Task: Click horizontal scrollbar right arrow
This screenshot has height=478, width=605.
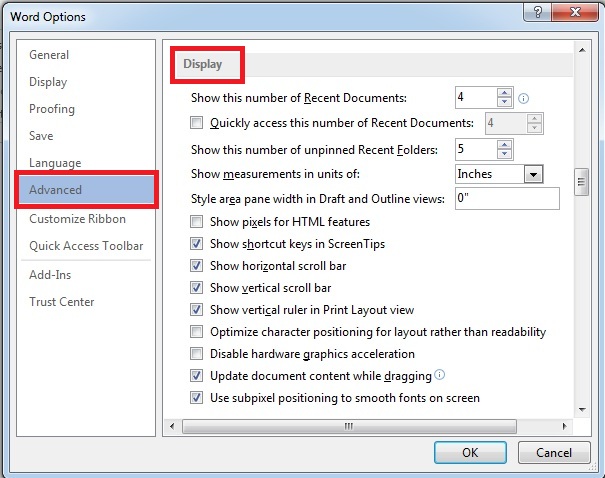Action: 564,426
